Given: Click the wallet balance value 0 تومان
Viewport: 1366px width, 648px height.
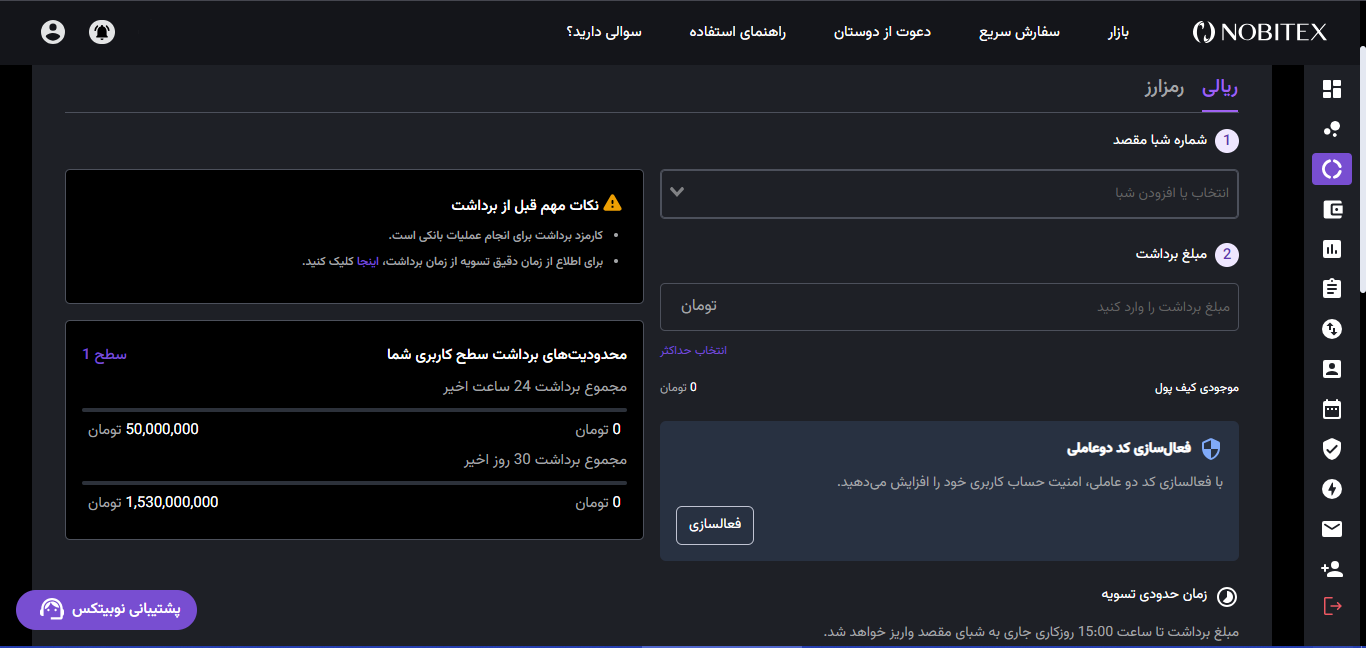Looking at the screenshot, I should 678,387.
